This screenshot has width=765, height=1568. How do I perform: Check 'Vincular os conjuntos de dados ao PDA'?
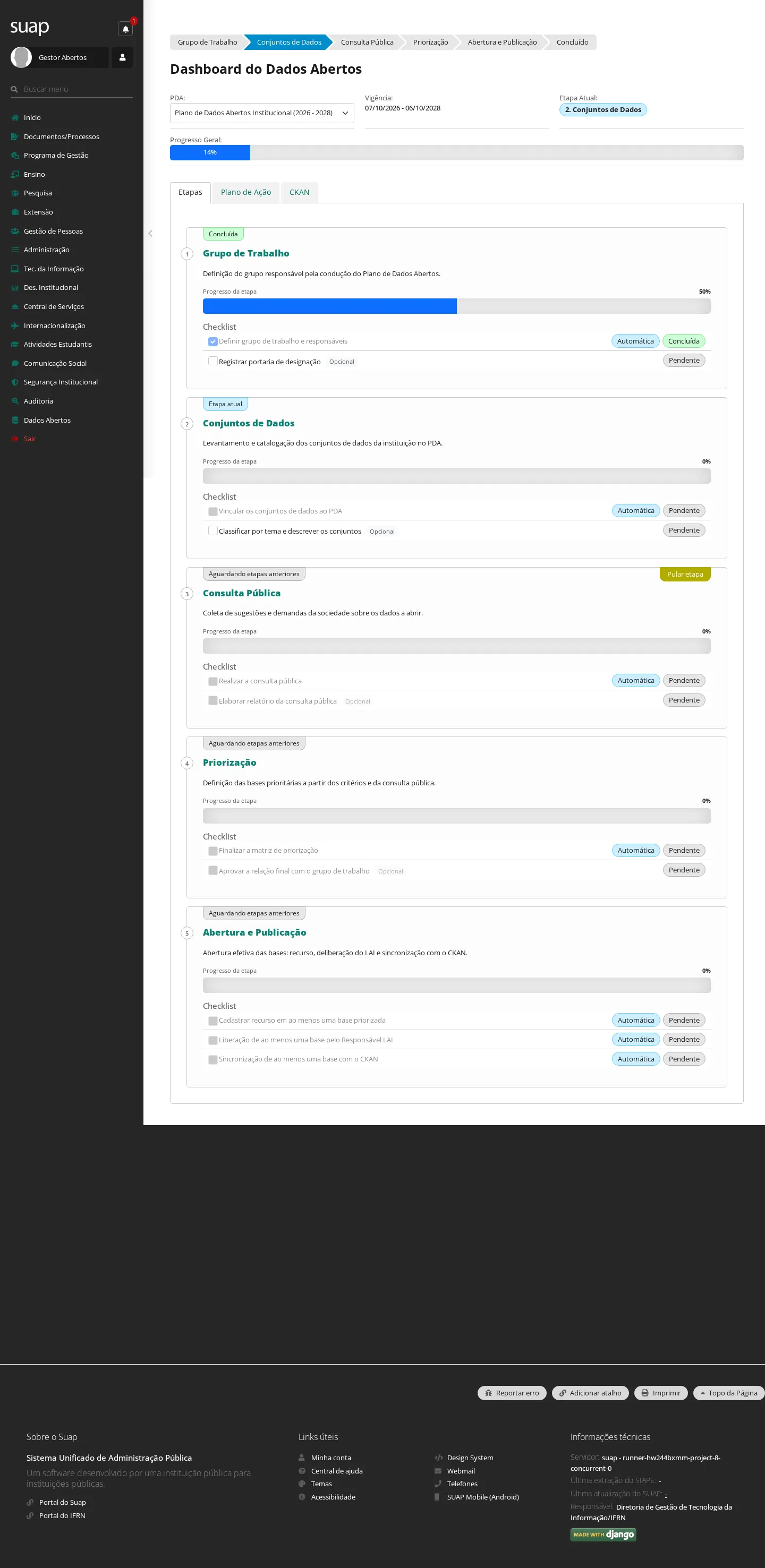[212, 511]
